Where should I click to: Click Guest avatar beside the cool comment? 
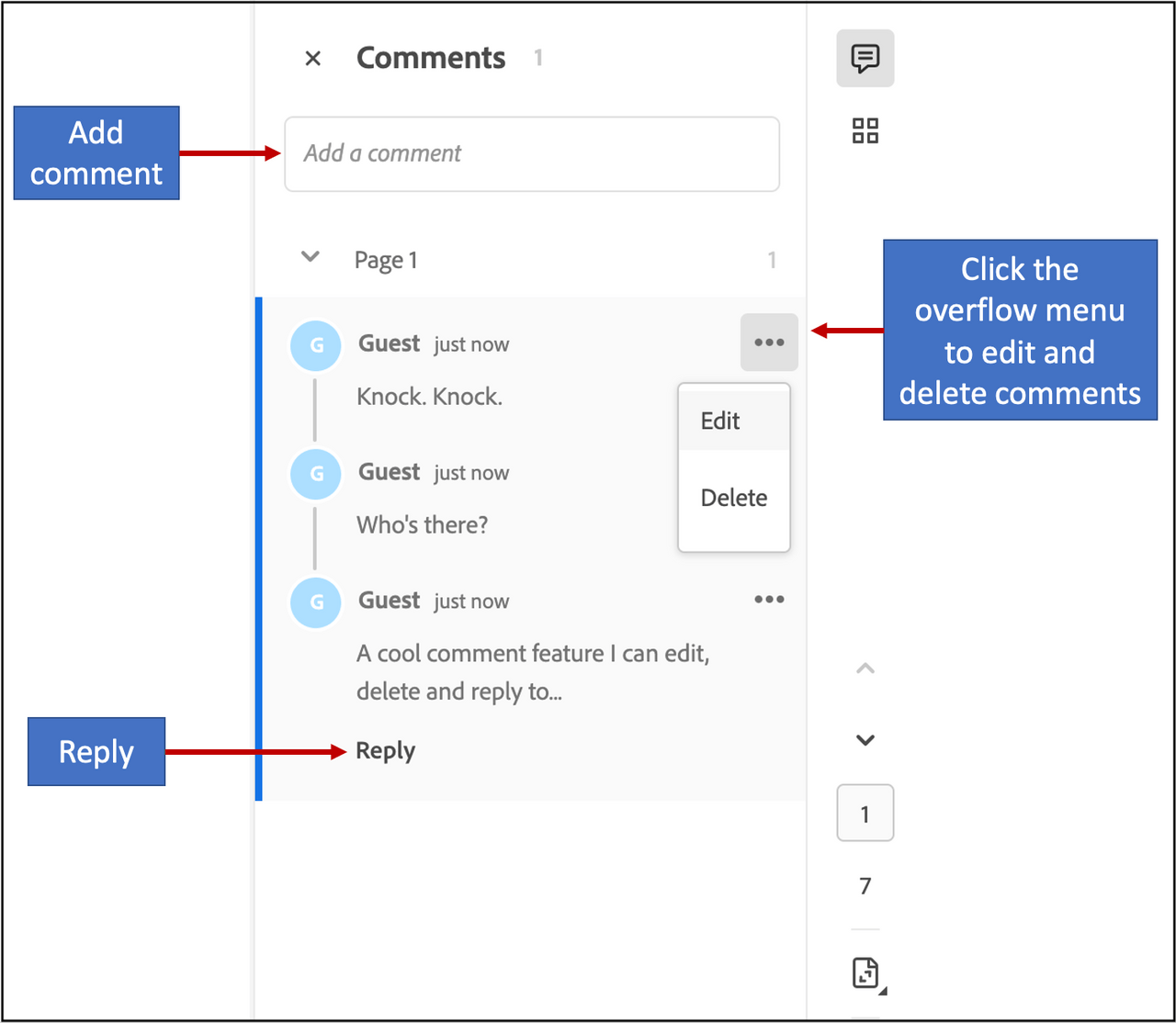tap(316, 602)
